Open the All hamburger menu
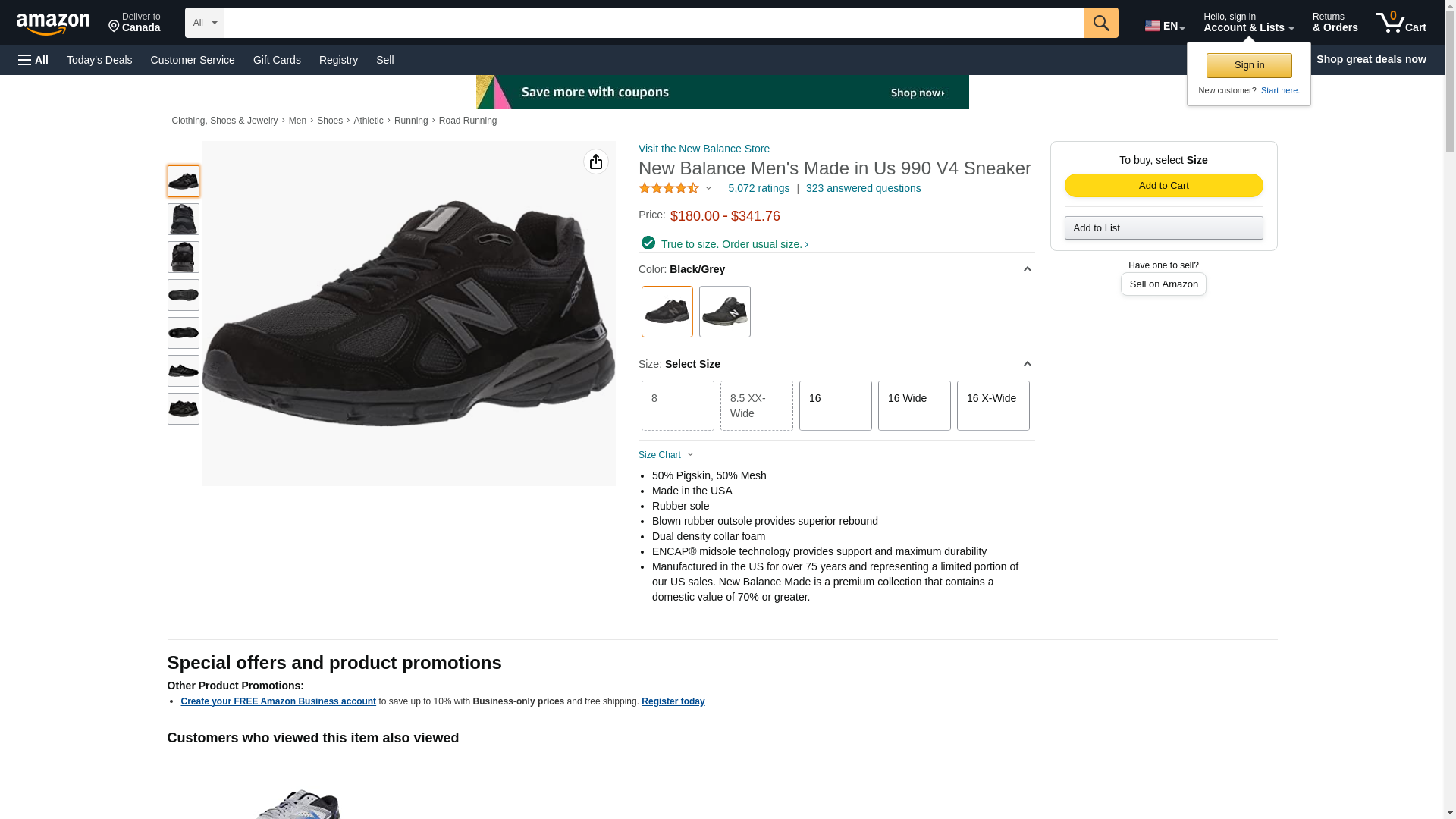 point(33,60)
